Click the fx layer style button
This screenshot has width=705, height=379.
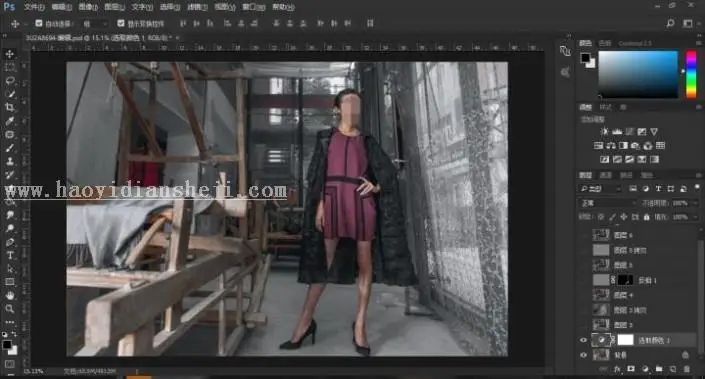(x=617, y=369)
